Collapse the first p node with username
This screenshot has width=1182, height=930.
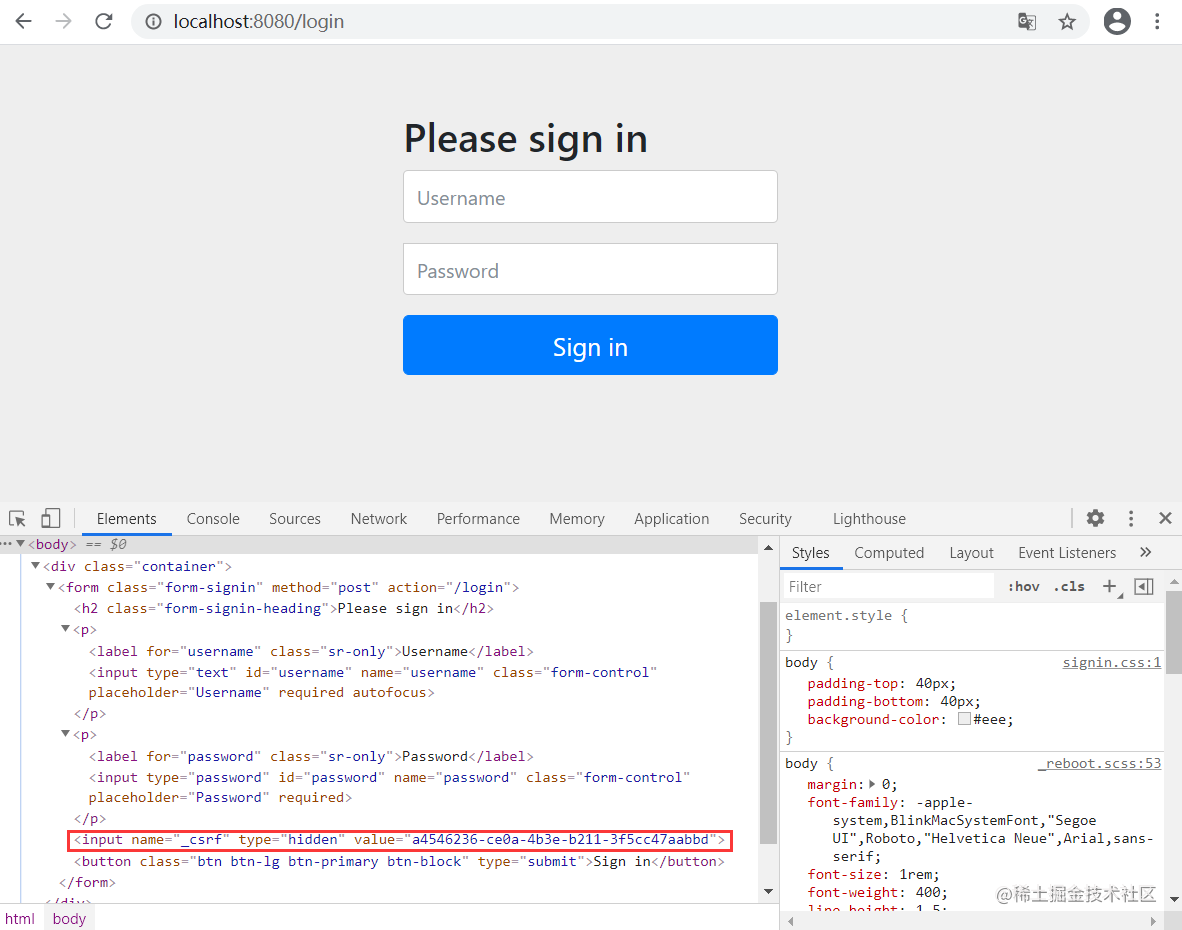[66, 629]
